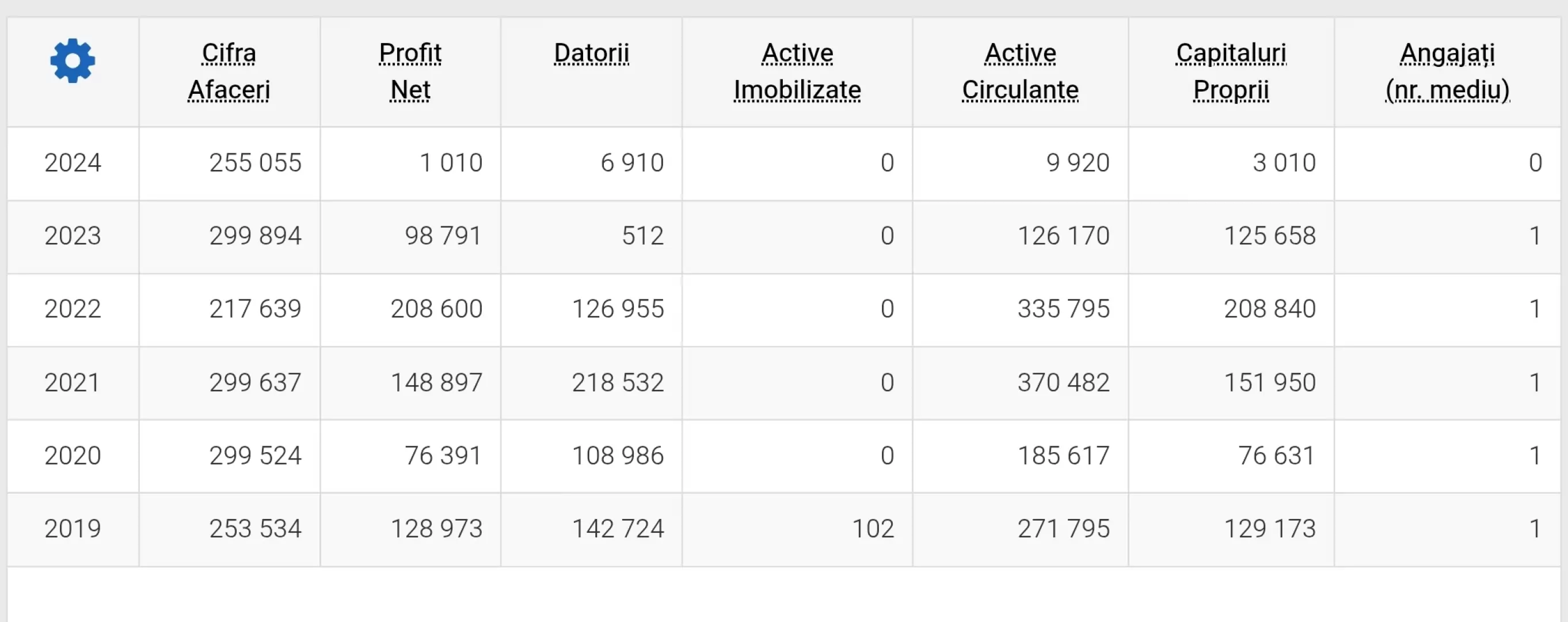Click the 370 482 current assets value
Image resolution: width=1568 pixels, height=622 pixels.
pyautogui.click(x=1063, y=382)
